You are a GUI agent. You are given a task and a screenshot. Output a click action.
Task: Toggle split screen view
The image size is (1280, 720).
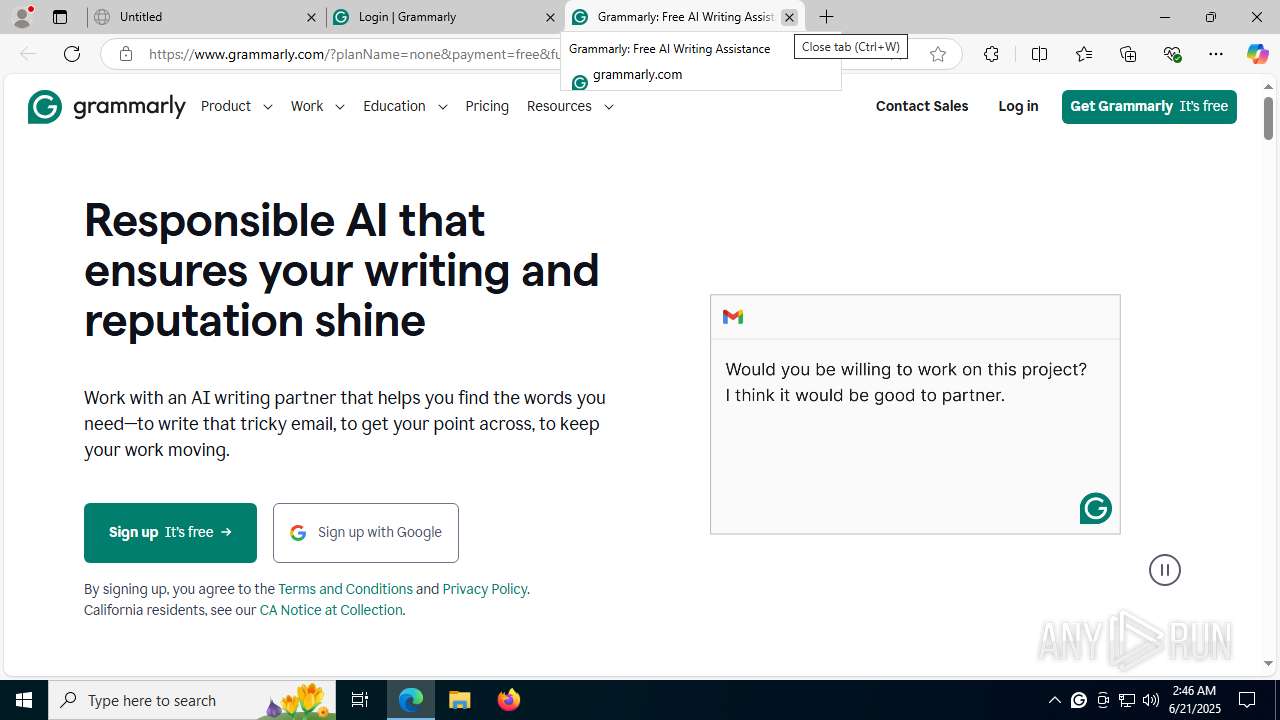coord(1039,54)
